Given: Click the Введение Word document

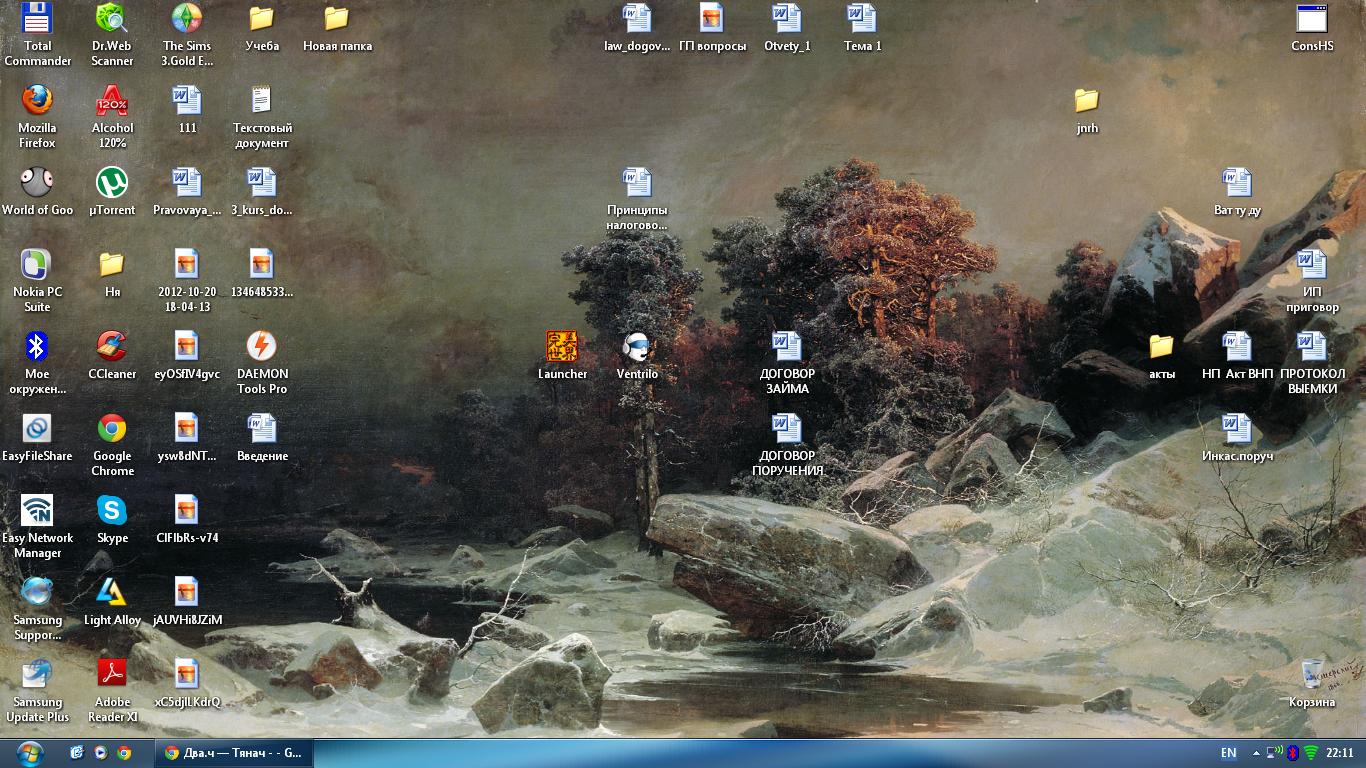Looking at the screenshot, I should pos(262,437).
